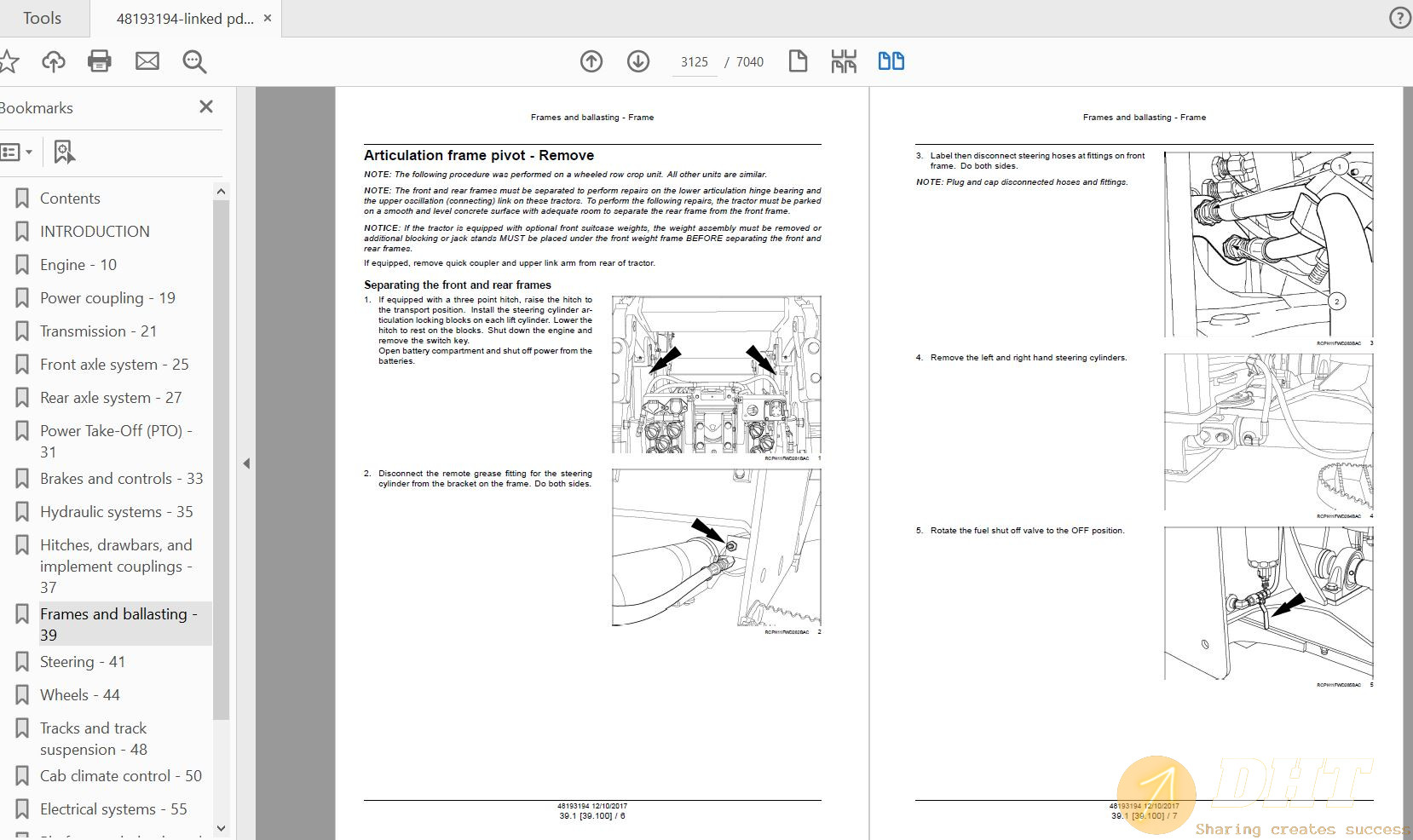Open Hydraulic systems - 35 bookmark
Viewport: 1413px width, 840px height.
[117, 512]
